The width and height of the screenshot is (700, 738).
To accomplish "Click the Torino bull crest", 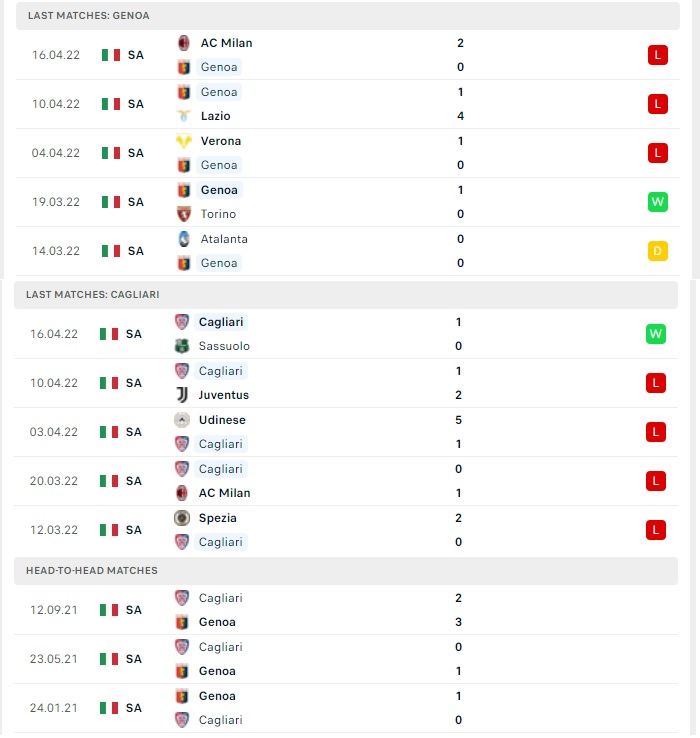I will click(x=184, y=214).
